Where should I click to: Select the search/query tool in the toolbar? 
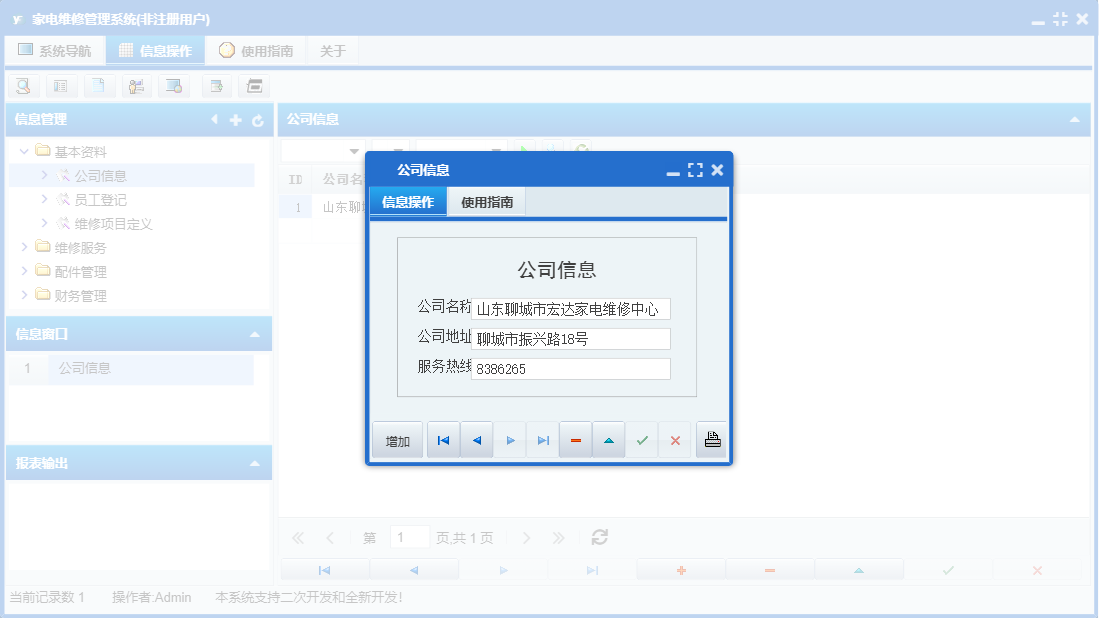22,86
